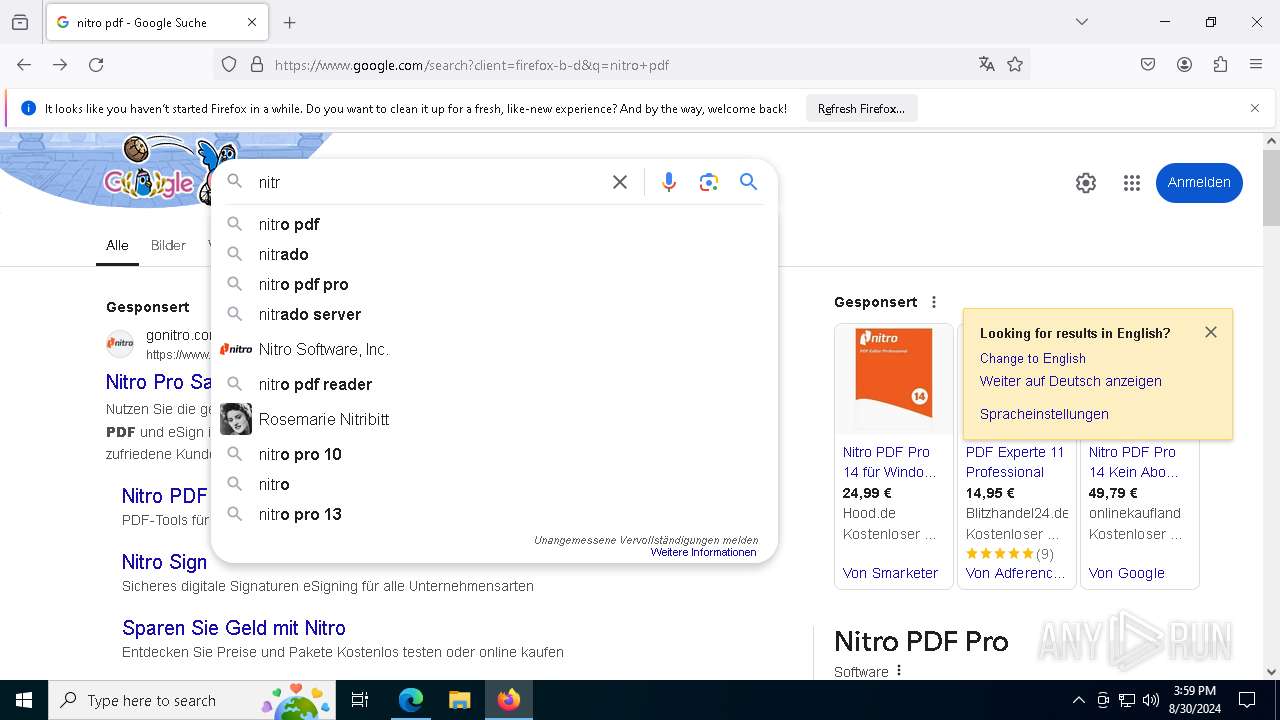Click the Change to English link
The image size is (1280, 720).
click(x=1032, y=358)
